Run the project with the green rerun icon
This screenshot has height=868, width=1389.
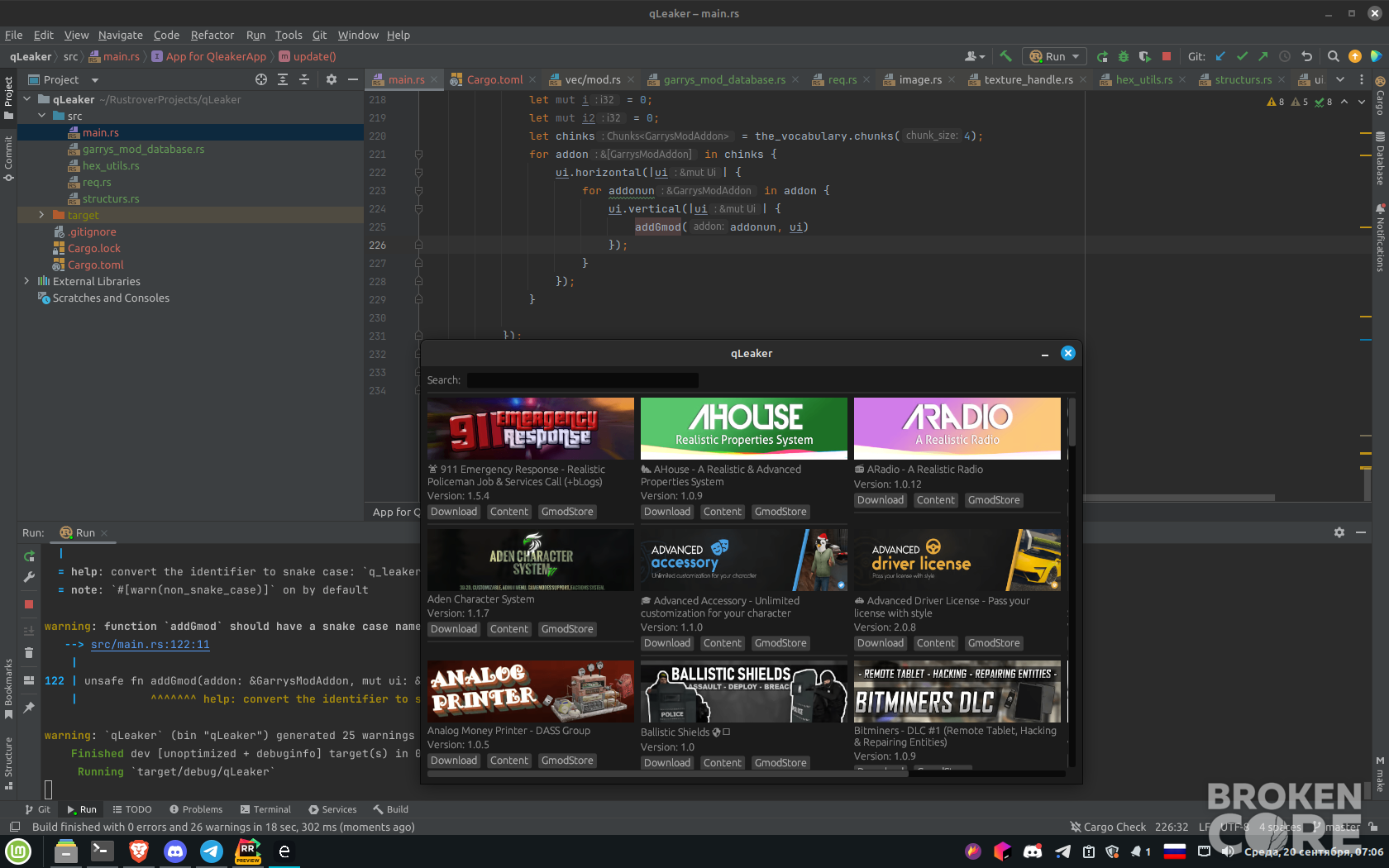click(x=1102, y=56)
